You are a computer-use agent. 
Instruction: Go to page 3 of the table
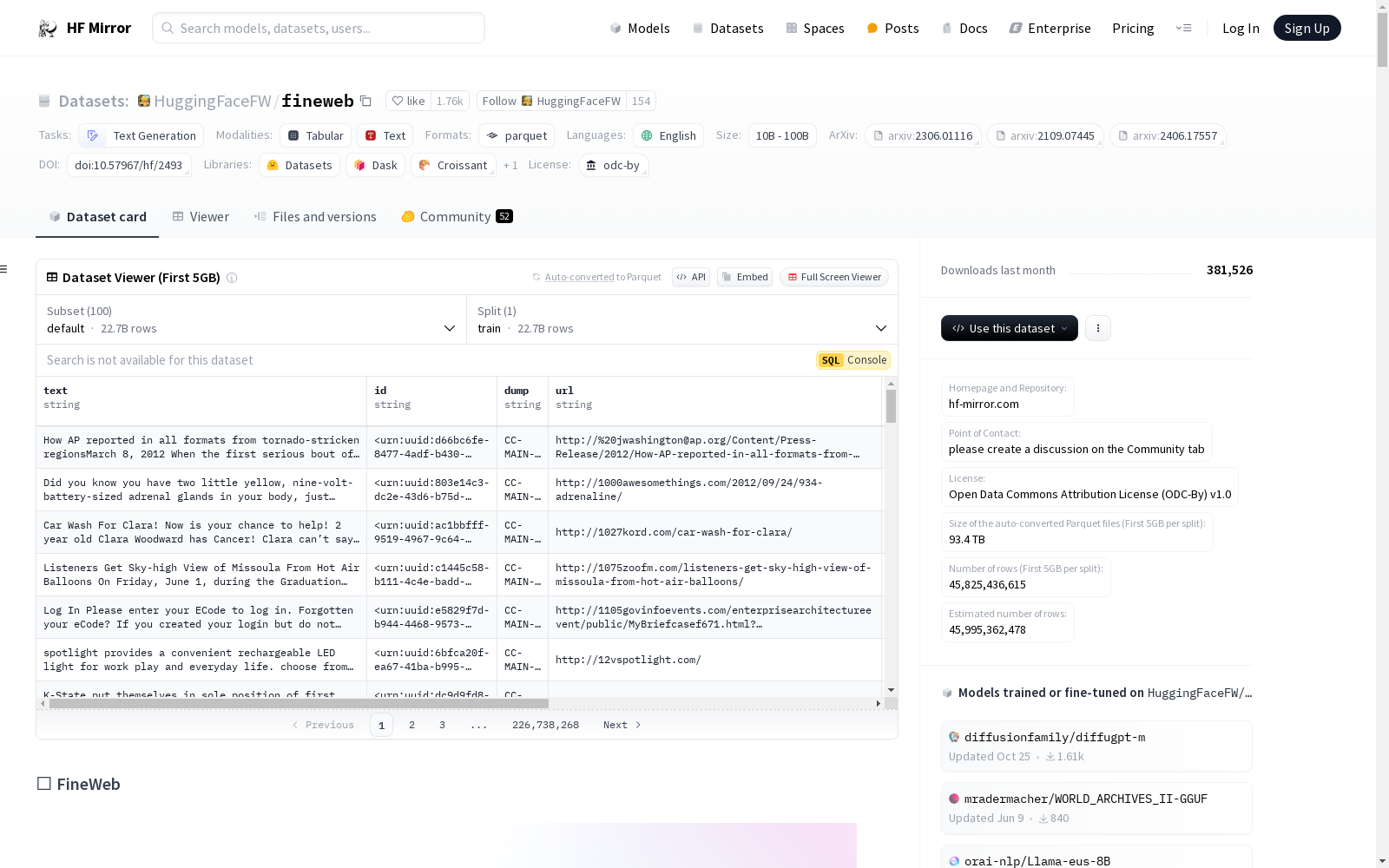443,726
